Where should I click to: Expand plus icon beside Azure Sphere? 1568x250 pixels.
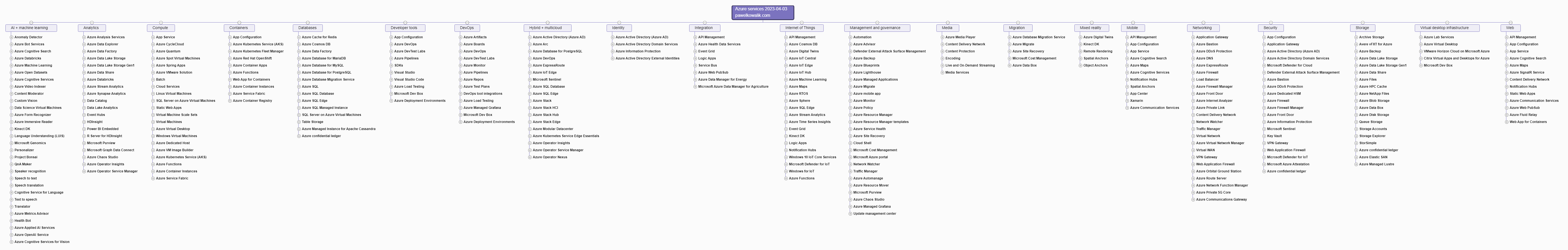[x=786, y=101]
